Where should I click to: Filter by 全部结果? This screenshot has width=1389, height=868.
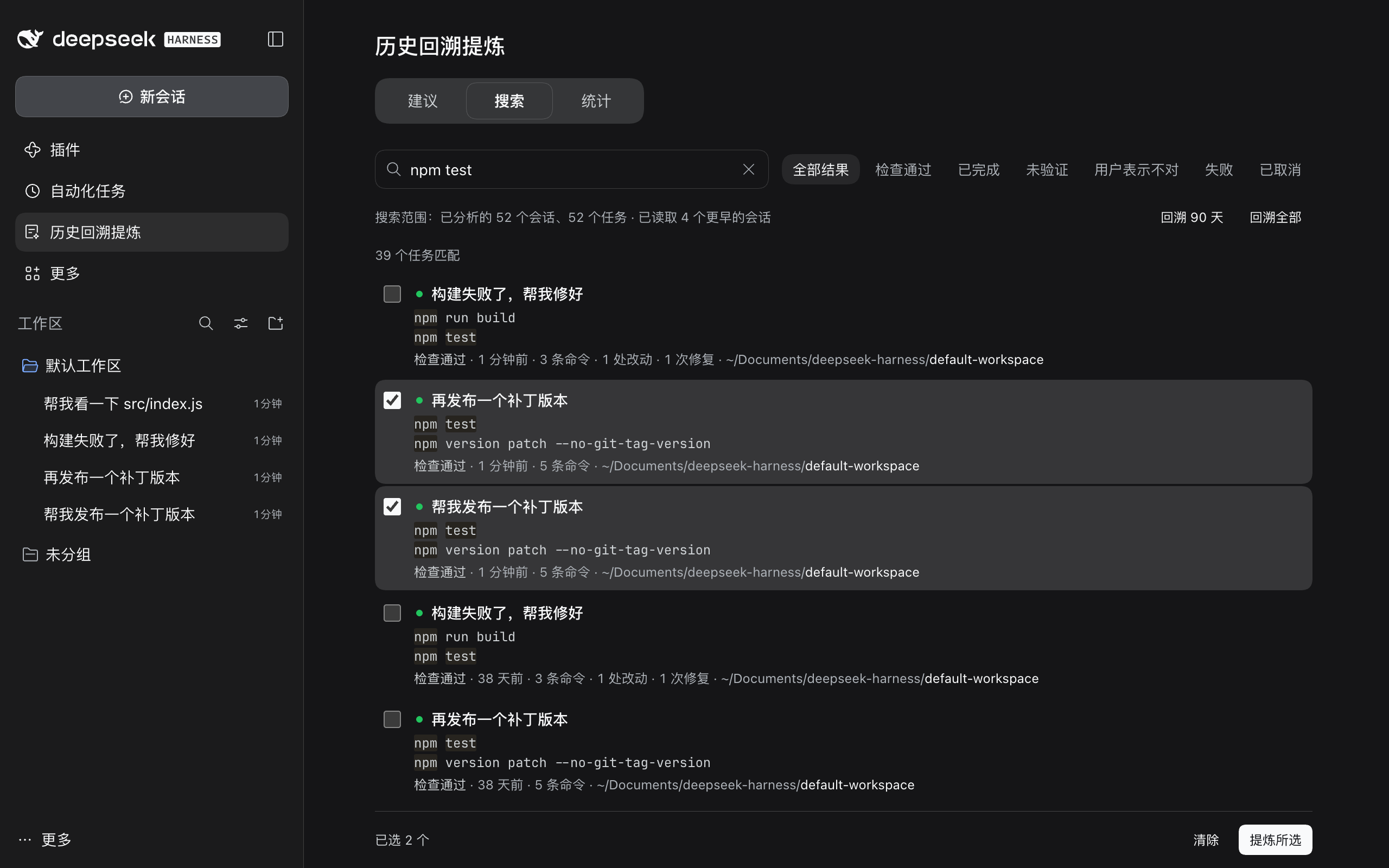pos(821,169)
